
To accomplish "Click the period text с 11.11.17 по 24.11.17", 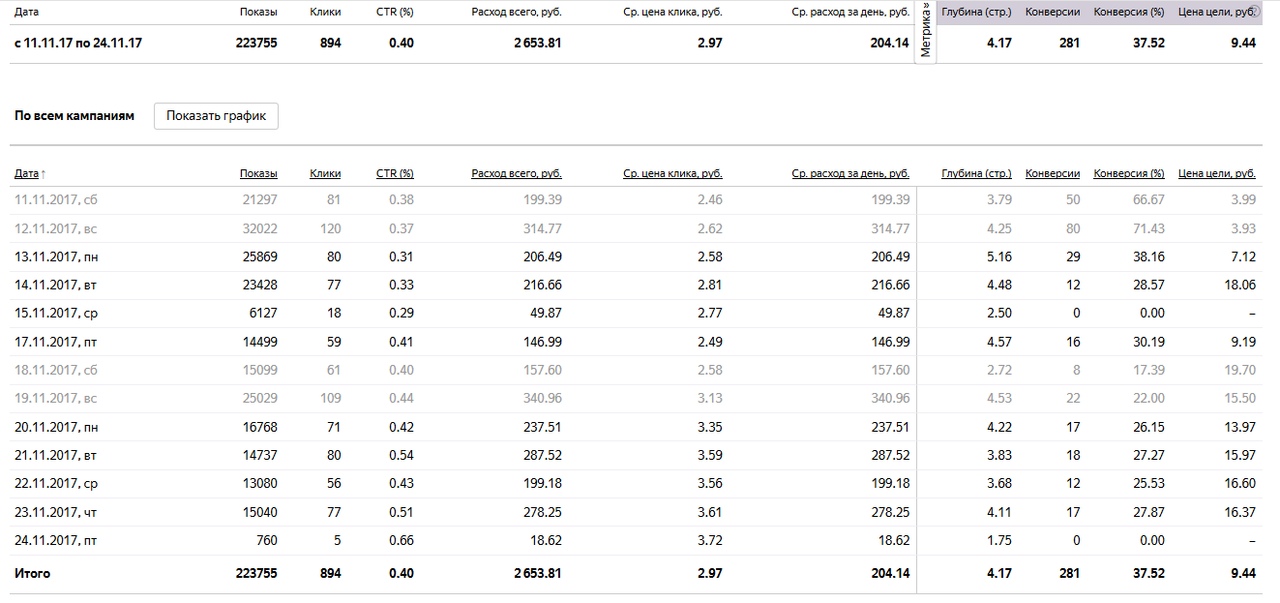I will point(78,43).
